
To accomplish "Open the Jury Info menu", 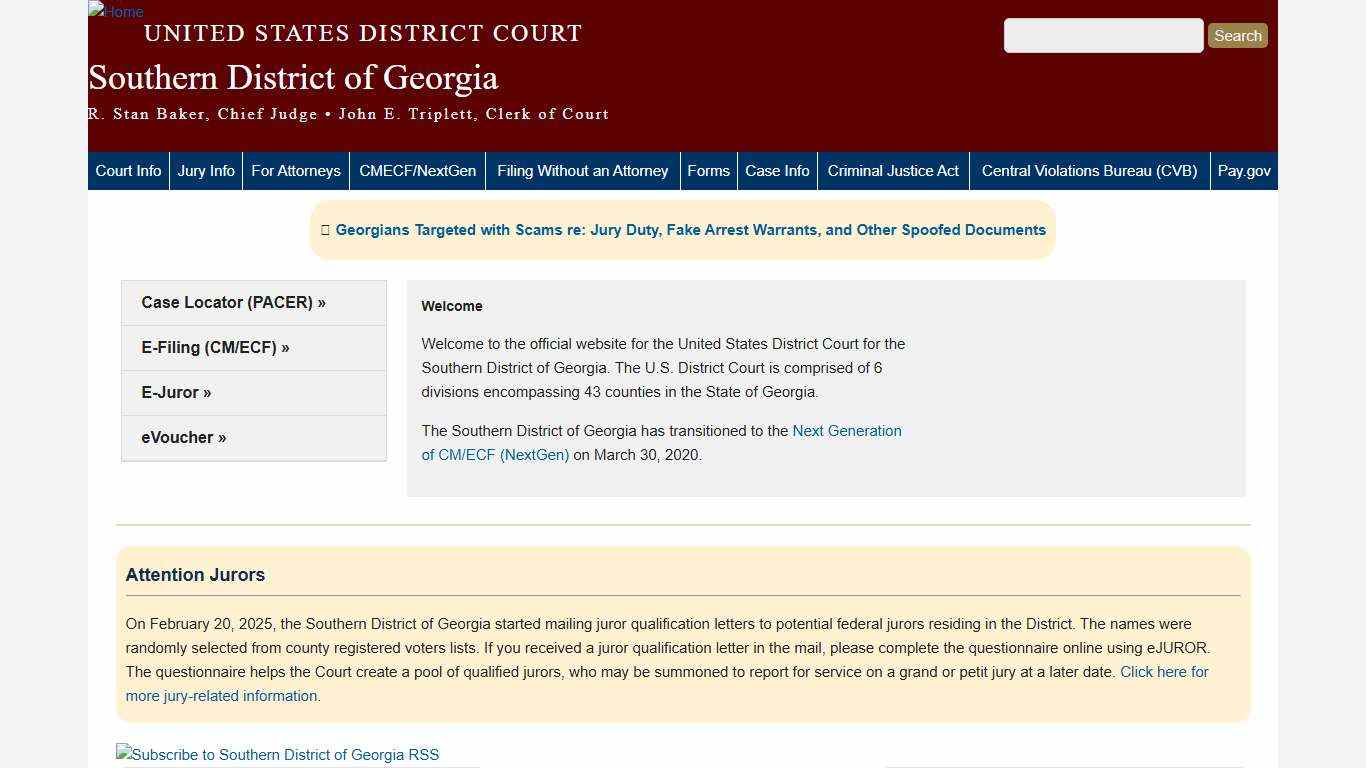I will (206, 170).
